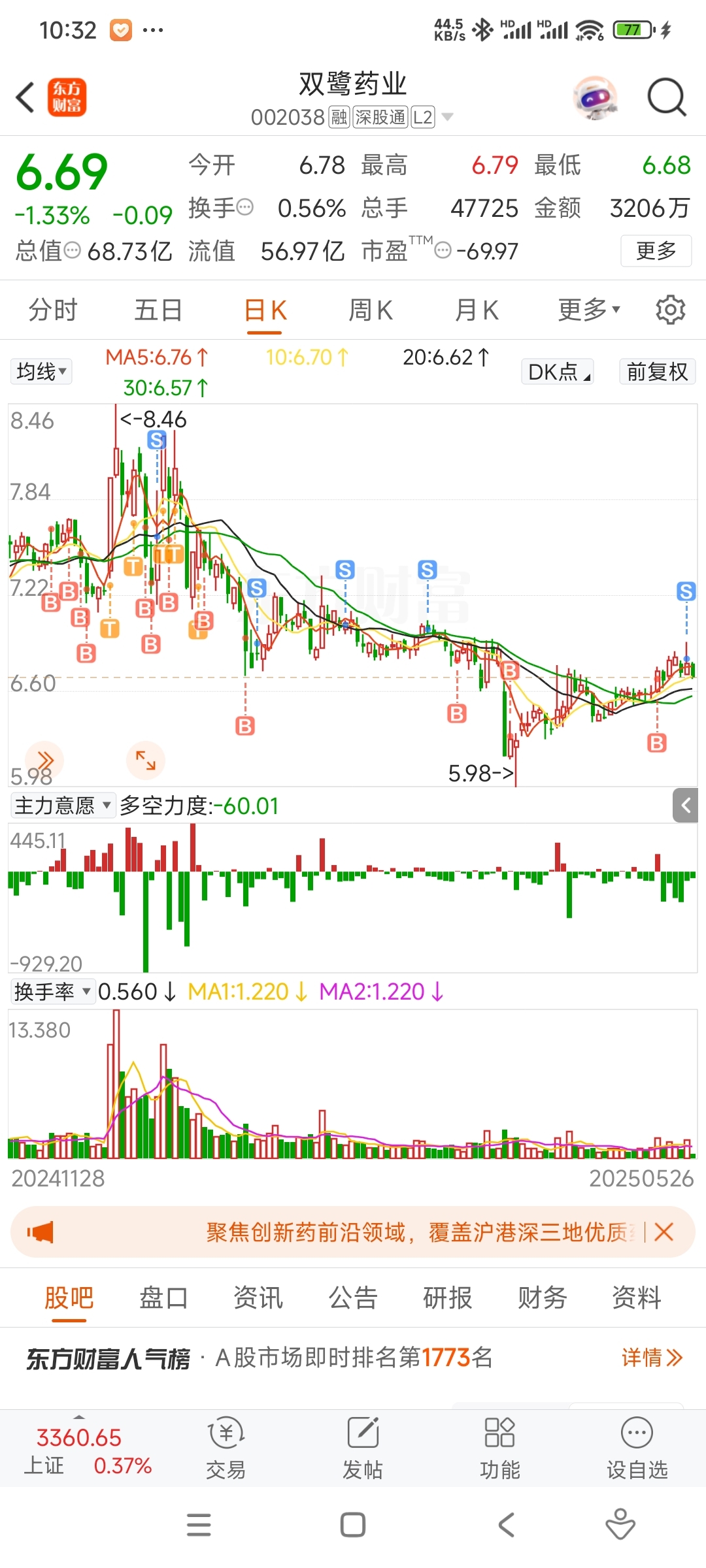
Task: Open the 主力意愿 indicator dropdown
Action: point(63,806)
